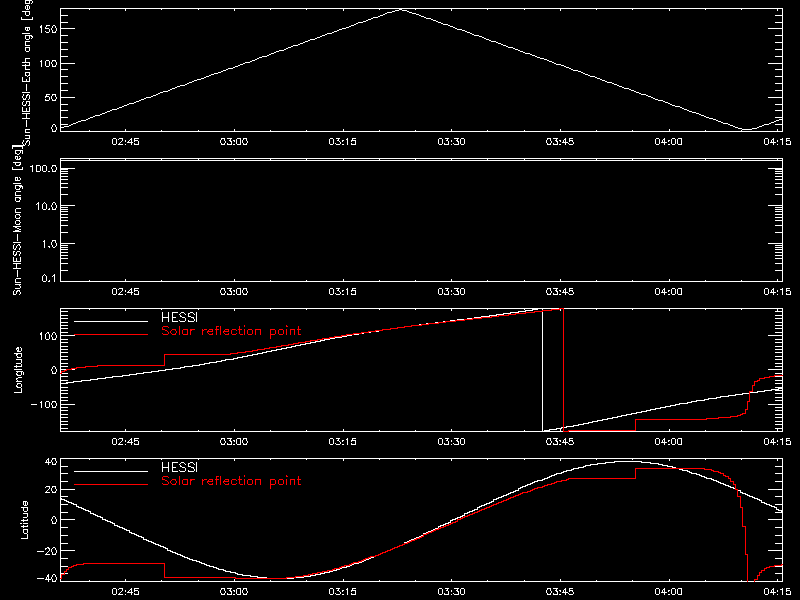Click the 150 tick in Earth angle plot
This screenshot has height=600, width=800.
point(47,29)
